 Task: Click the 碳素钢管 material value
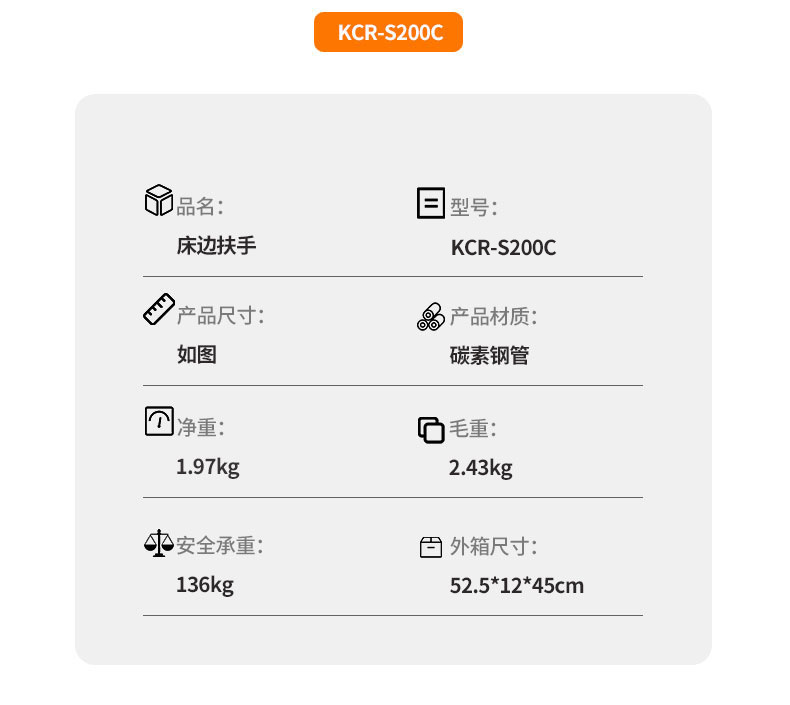(489, 355)
